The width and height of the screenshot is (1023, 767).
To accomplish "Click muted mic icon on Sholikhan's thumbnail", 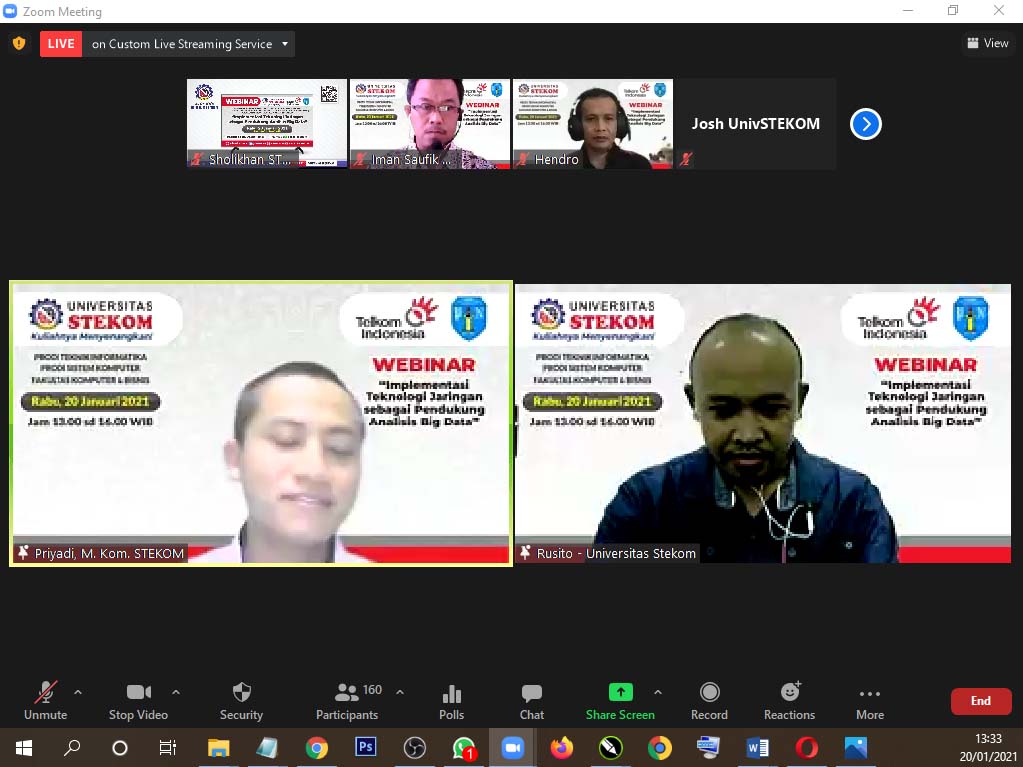I will point(197,159).
